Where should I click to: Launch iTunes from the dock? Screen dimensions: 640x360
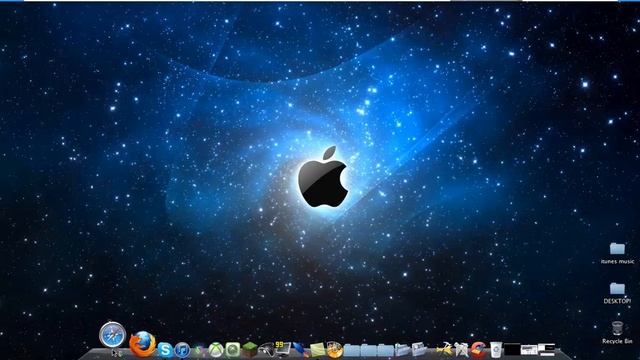pyautogui.click(x=182, y=350)
